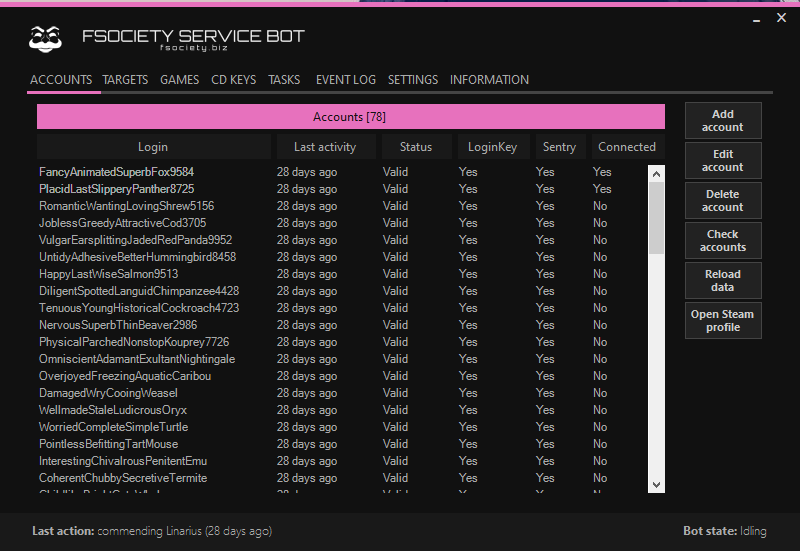Minimize the FSociety Service Bot window
The height and width of the screenshot is (551, 800).
(x=757, y=19)
